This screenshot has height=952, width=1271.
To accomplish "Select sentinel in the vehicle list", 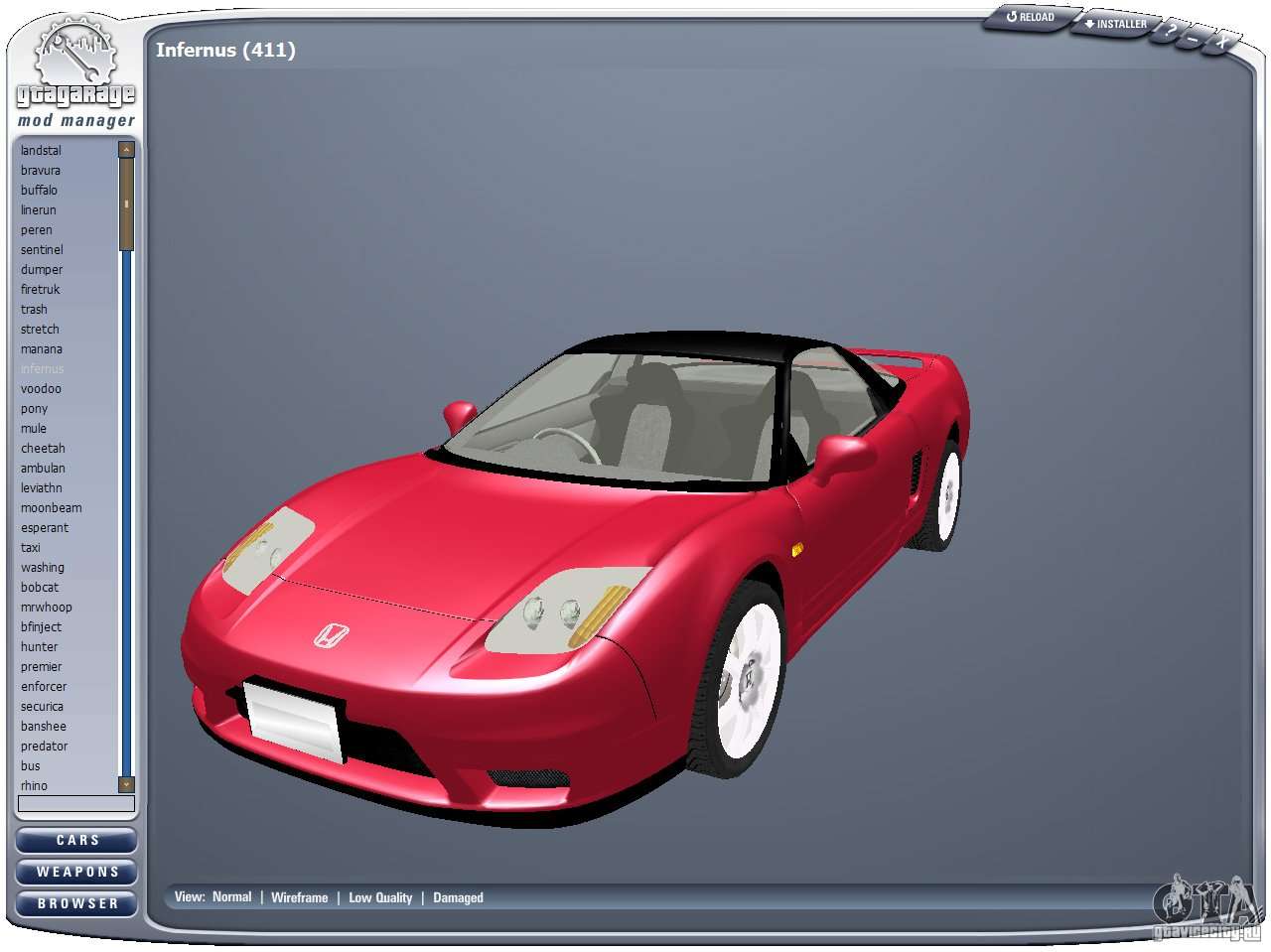I will [42, 250].
